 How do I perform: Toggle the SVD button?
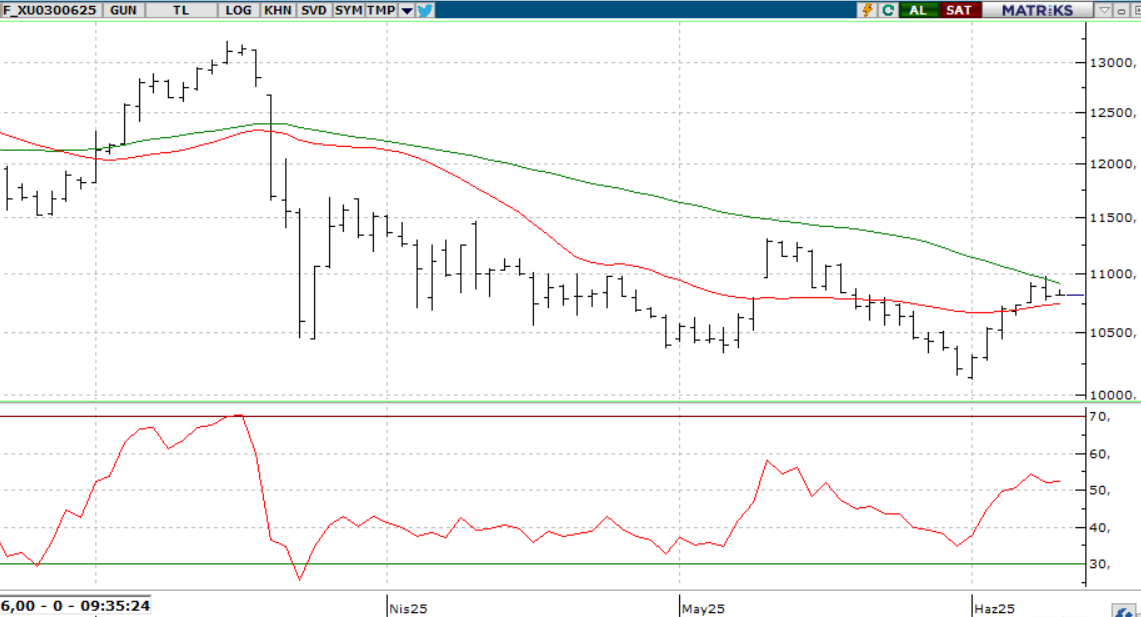pos(314,10)
